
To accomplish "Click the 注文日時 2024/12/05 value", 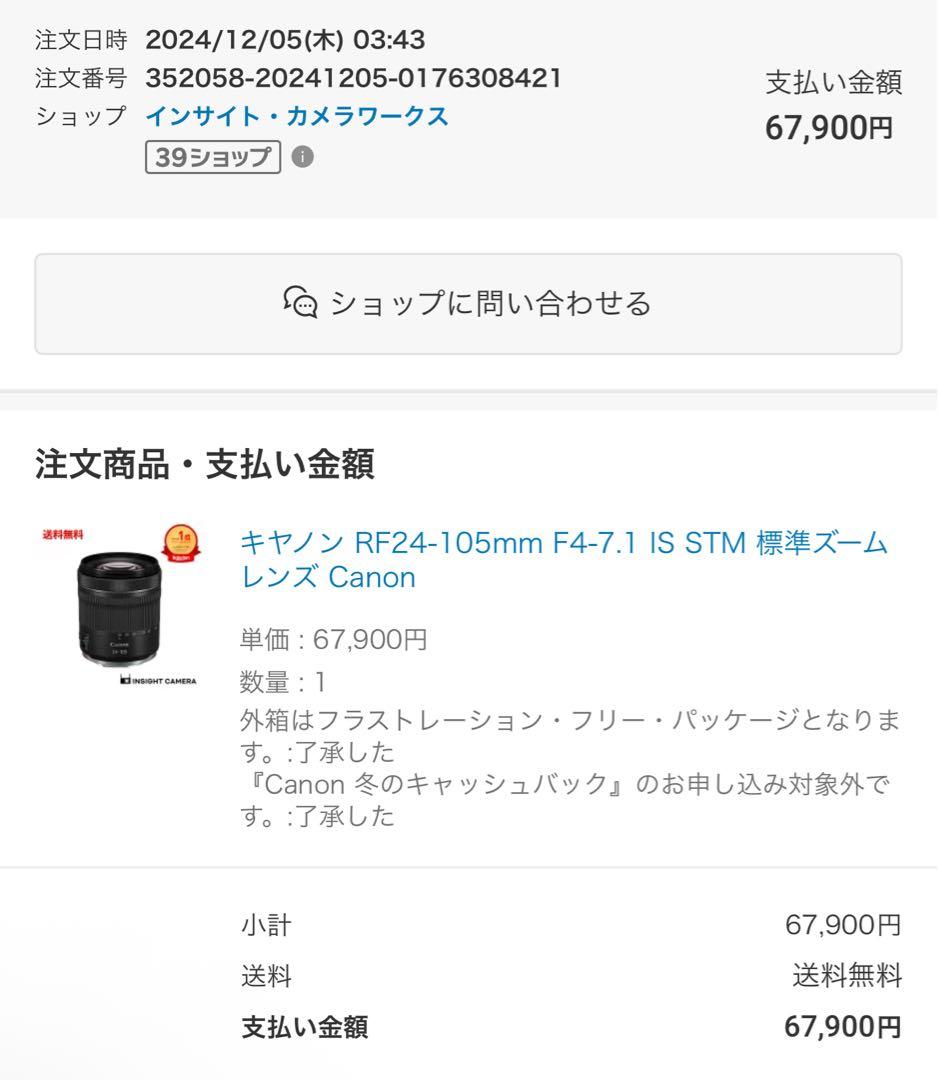I will coord(286,38).
